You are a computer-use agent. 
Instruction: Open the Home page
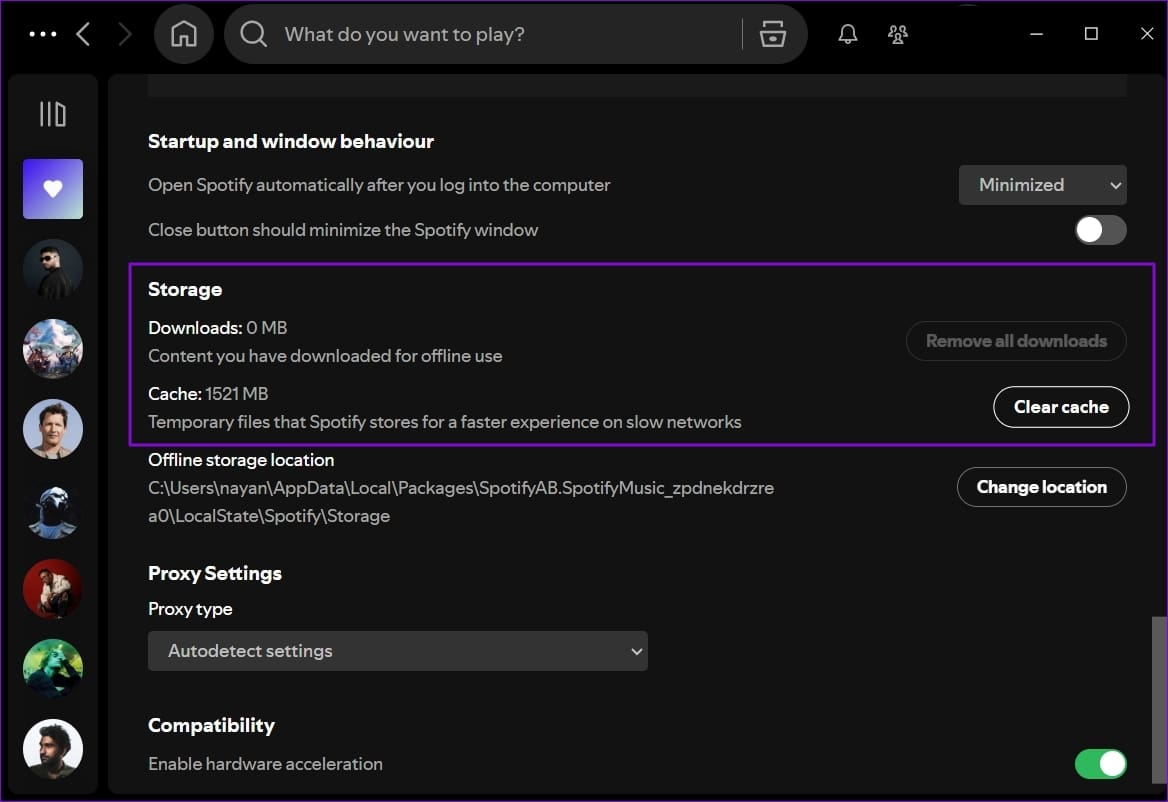183,34
